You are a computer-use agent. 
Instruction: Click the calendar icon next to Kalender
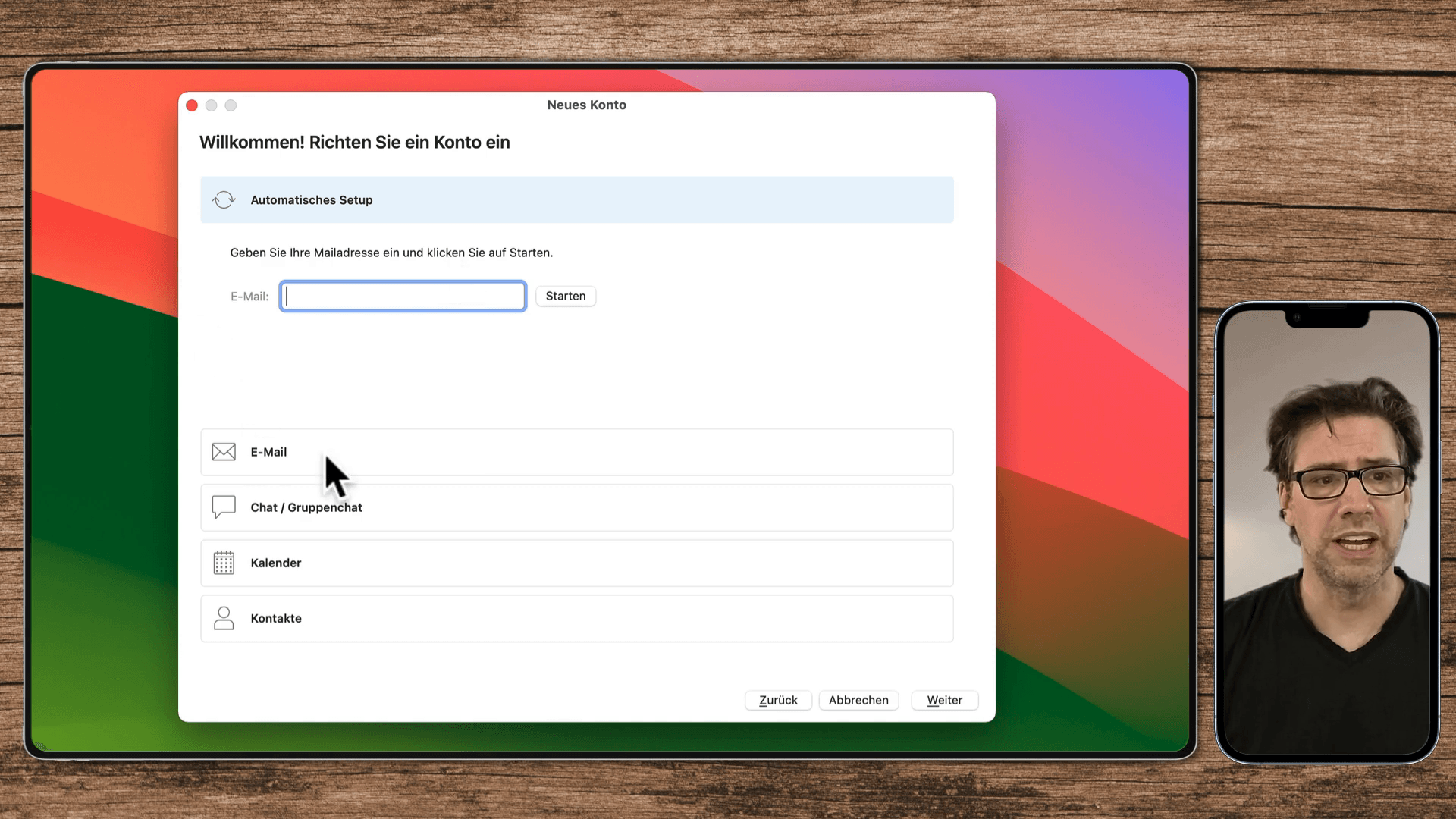click(x=224, y=563)
